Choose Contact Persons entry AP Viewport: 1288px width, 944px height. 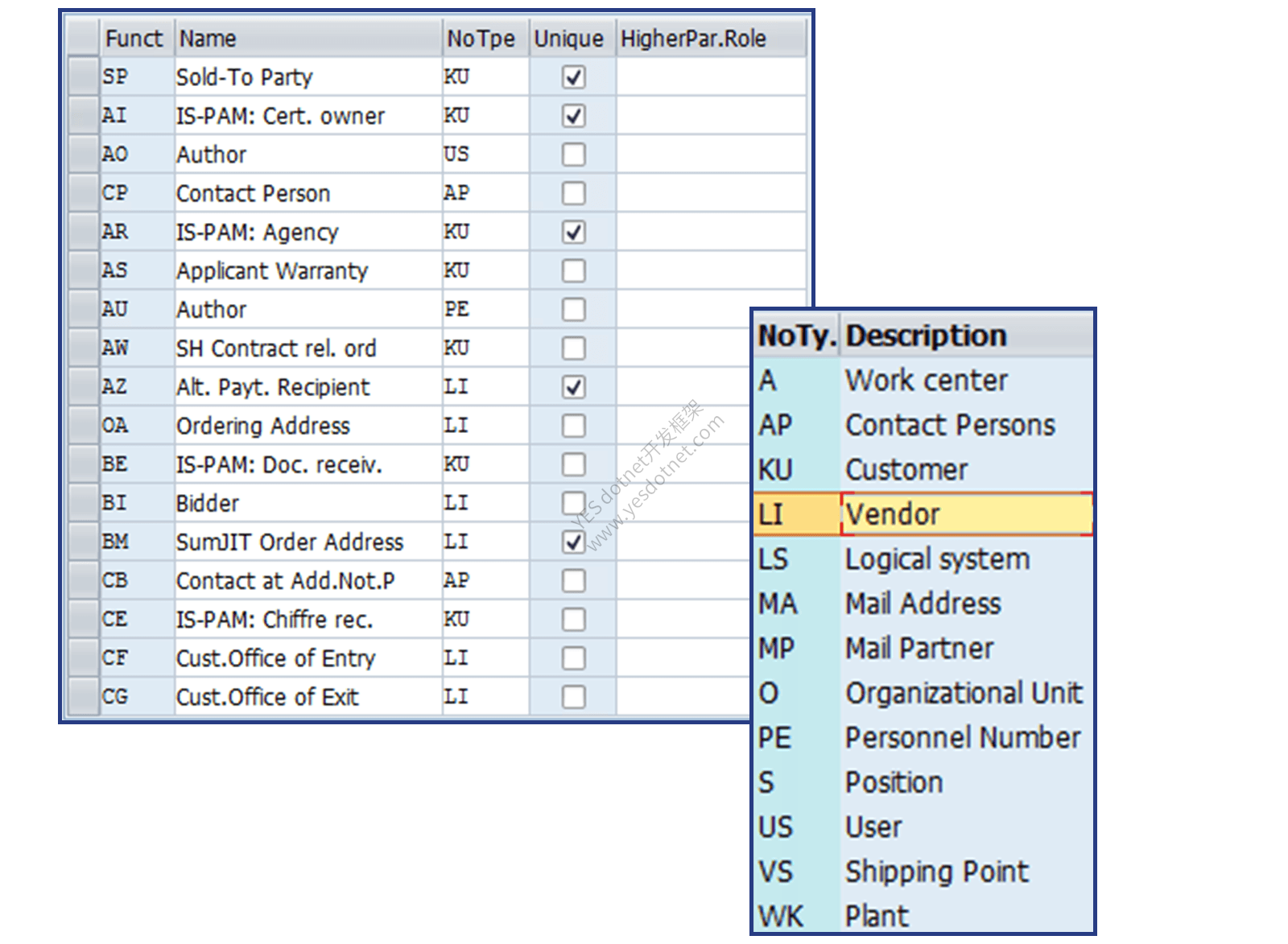pyautogui.click(x=924, y=425)
